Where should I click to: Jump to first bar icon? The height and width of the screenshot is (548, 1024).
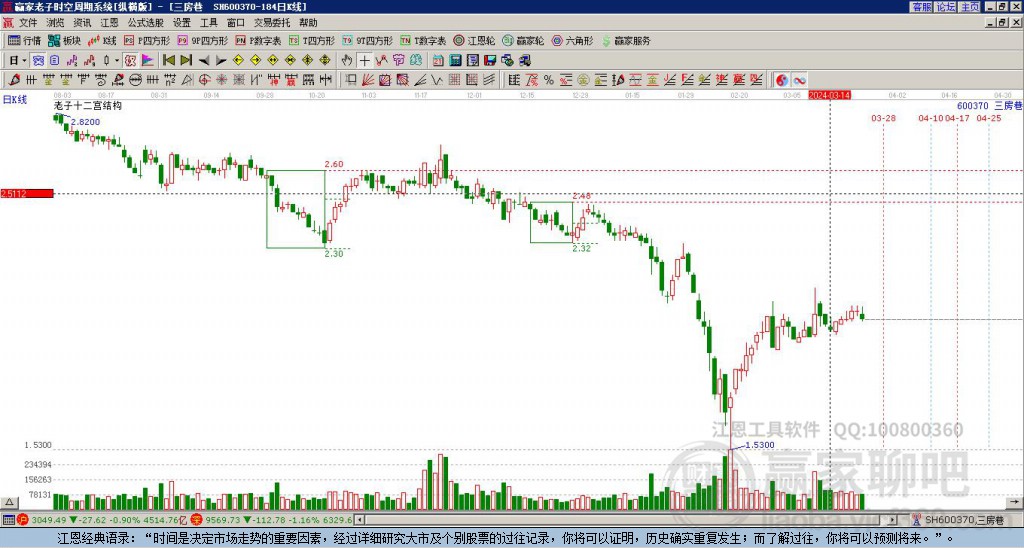coord(169,60)
